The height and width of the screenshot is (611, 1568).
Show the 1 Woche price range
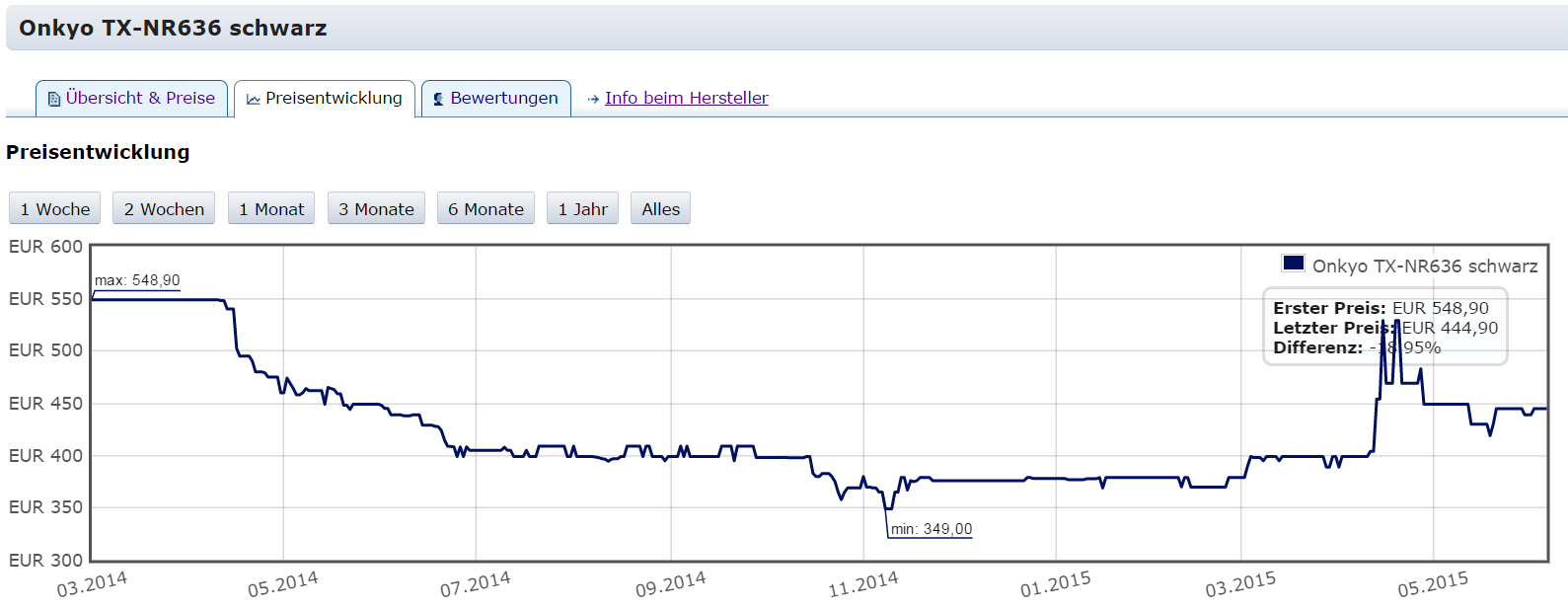click(x=55, y=208)
